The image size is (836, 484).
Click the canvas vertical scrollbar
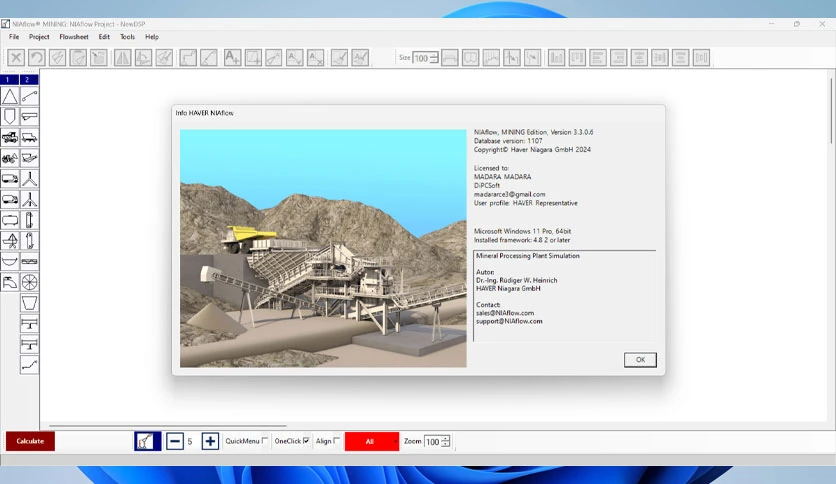831,111
